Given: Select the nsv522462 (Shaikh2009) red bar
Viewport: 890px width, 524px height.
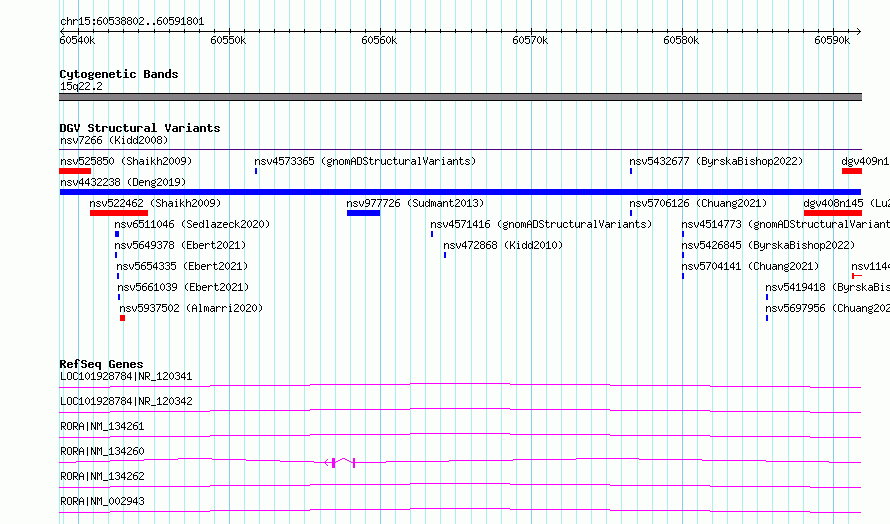Looking at the screenshot, I should click(119, 213).
